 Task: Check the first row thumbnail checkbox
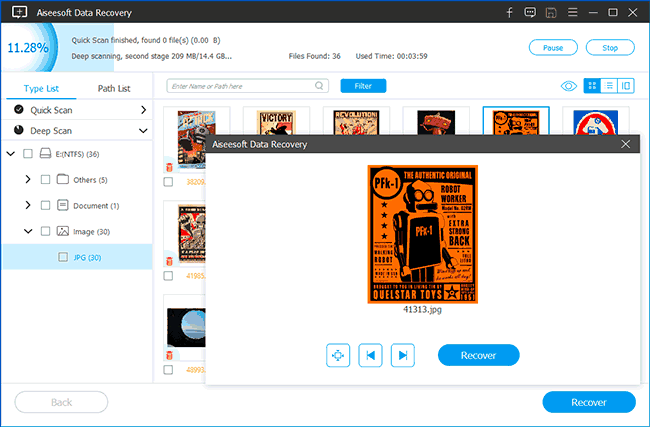coord(168,182)
